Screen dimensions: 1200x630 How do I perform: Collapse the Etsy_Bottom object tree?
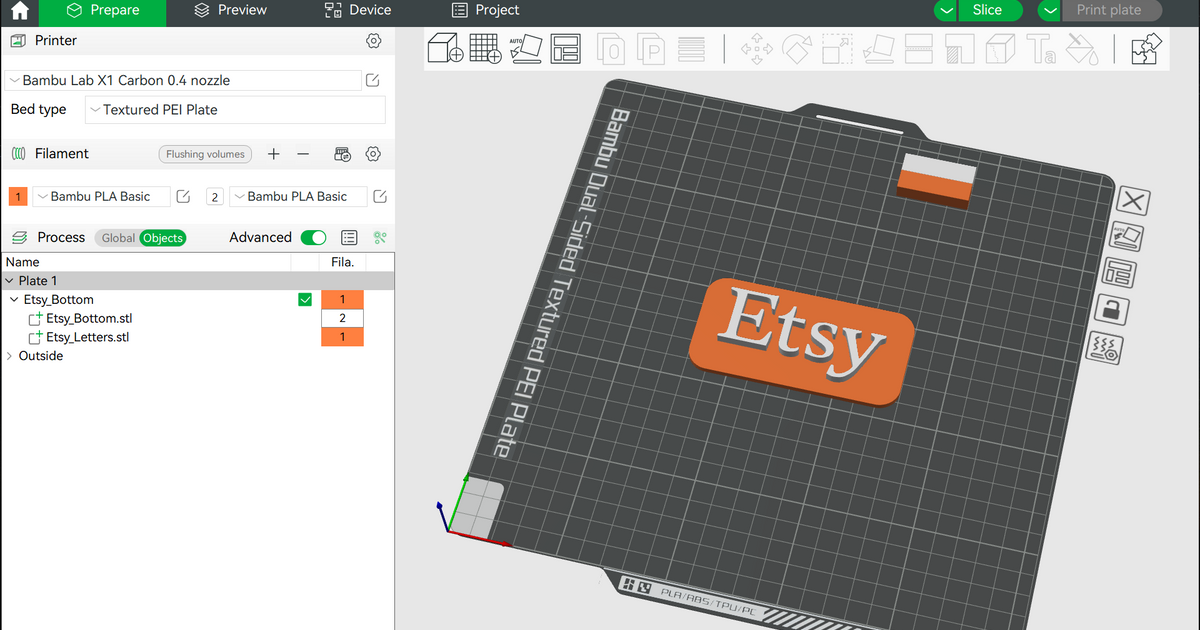(15, 299)
